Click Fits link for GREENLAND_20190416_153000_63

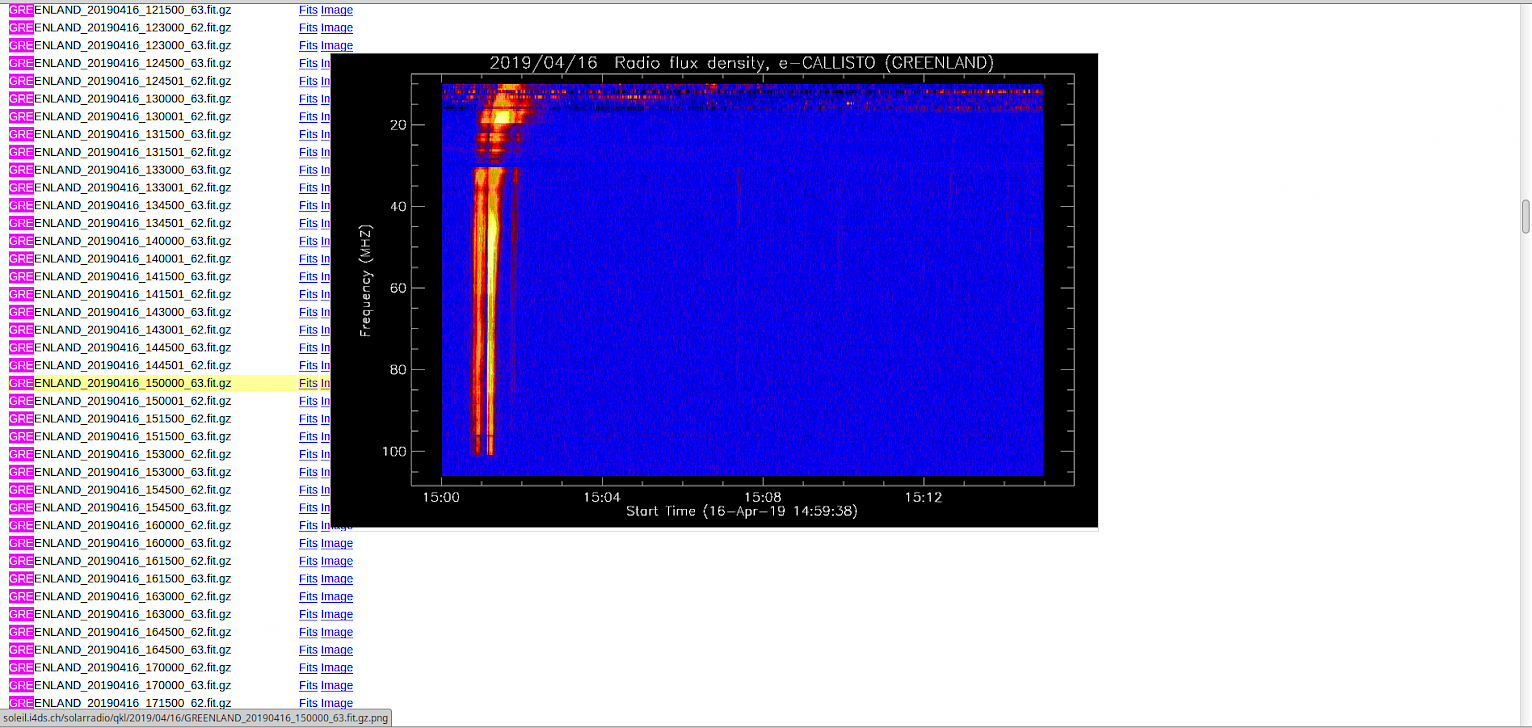click(308, 472)
